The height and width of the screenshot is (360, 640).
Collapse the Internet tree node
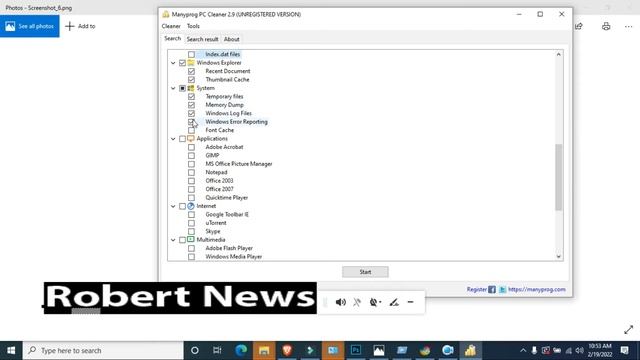pos(173,206)
